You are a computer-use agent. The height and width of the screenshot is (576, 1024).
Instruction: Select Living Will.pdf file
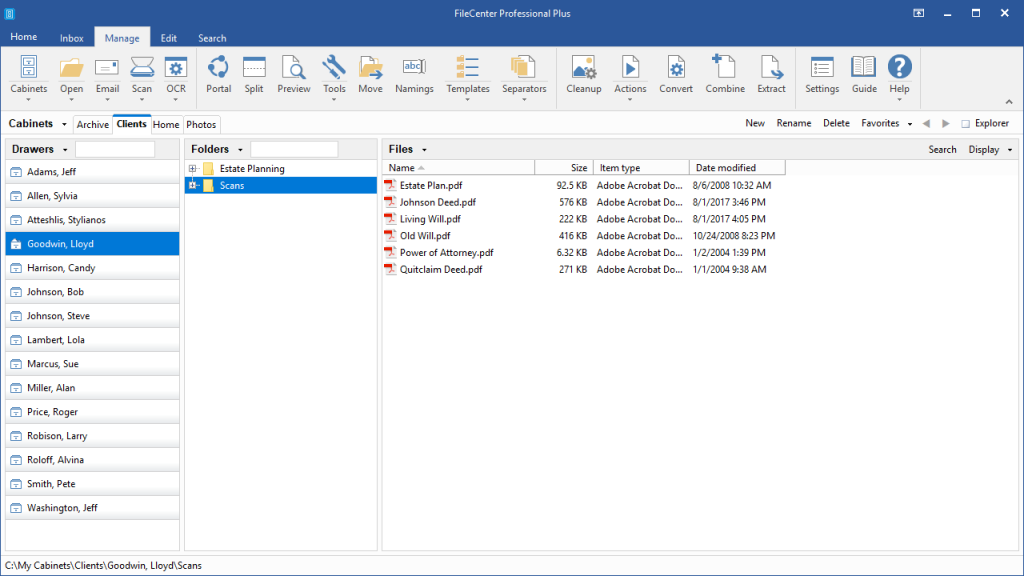pos(430,219)
